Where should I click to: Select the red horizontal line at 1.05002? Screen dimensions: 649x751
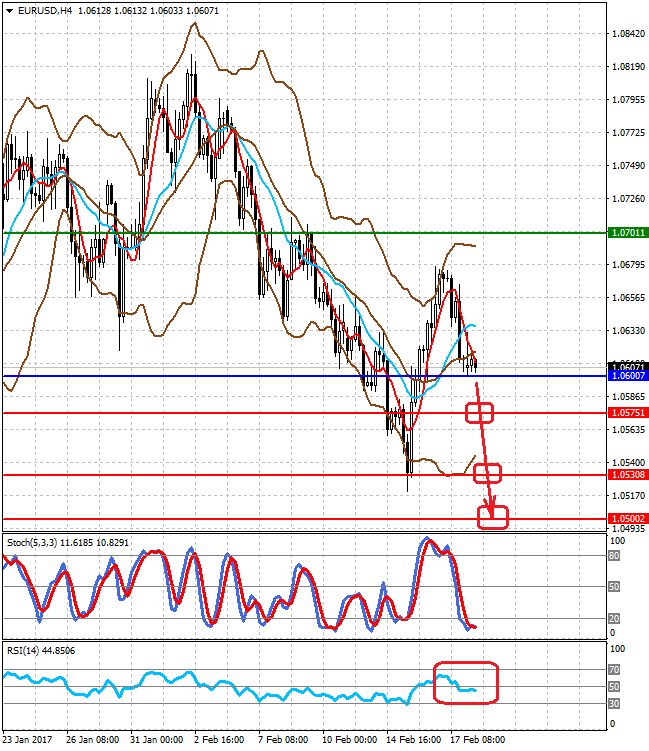point(305,519)
